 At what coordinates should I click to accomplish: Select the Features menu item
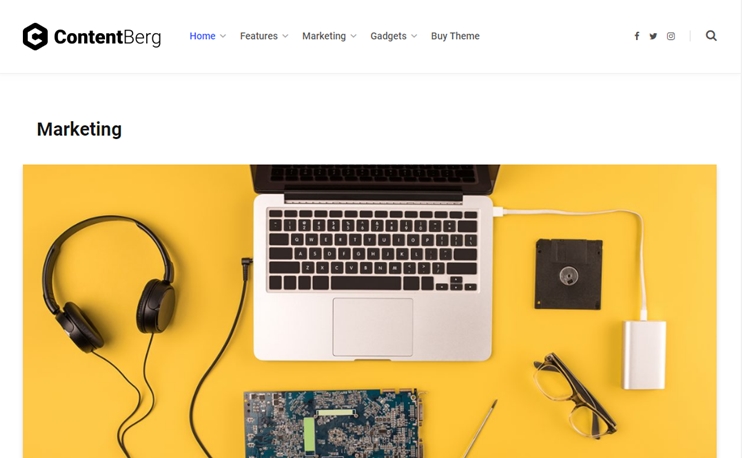click(258, 36)
